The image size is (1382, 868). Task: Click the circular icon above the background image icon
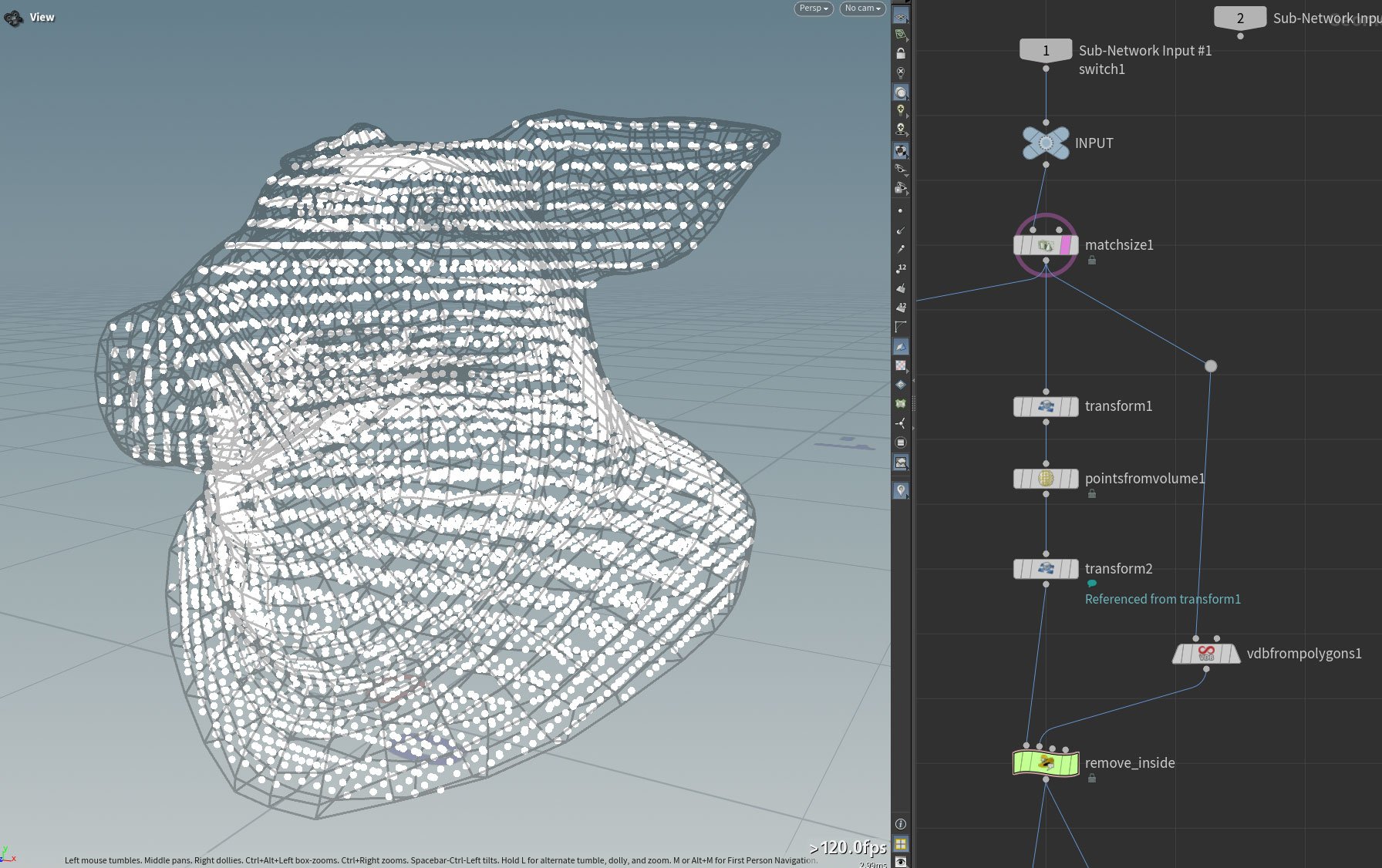tap(901, 442)
